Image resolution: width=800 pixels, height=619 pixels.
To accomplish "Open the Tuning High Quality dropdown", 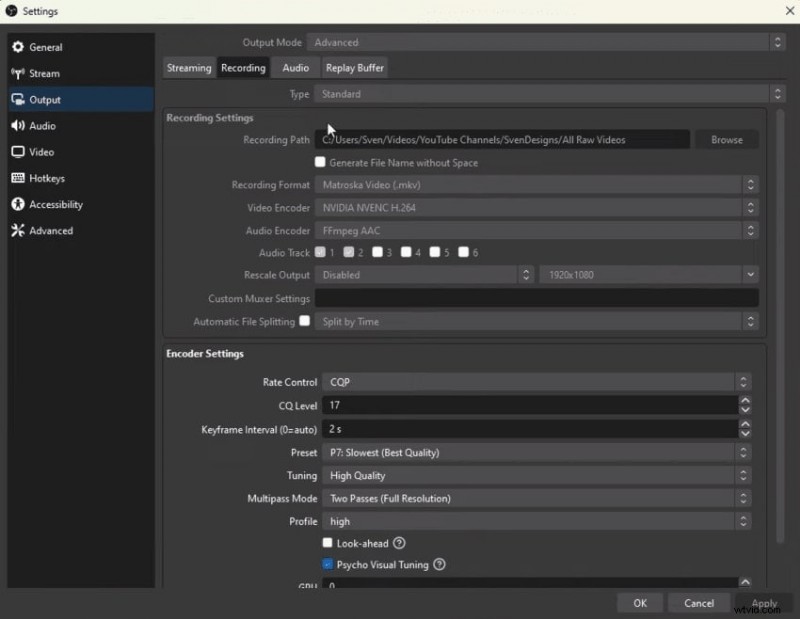I will pyautogui.click(x=536, y=476).
